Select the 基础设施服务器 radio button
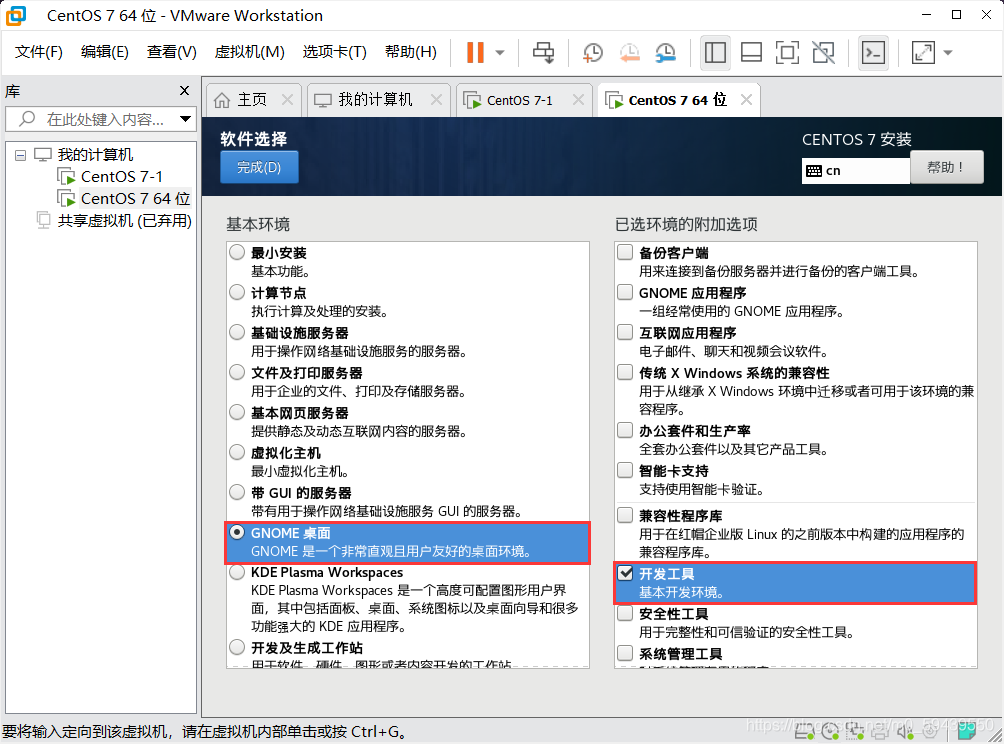1004x744 pixels. click(x=237, y=332)
